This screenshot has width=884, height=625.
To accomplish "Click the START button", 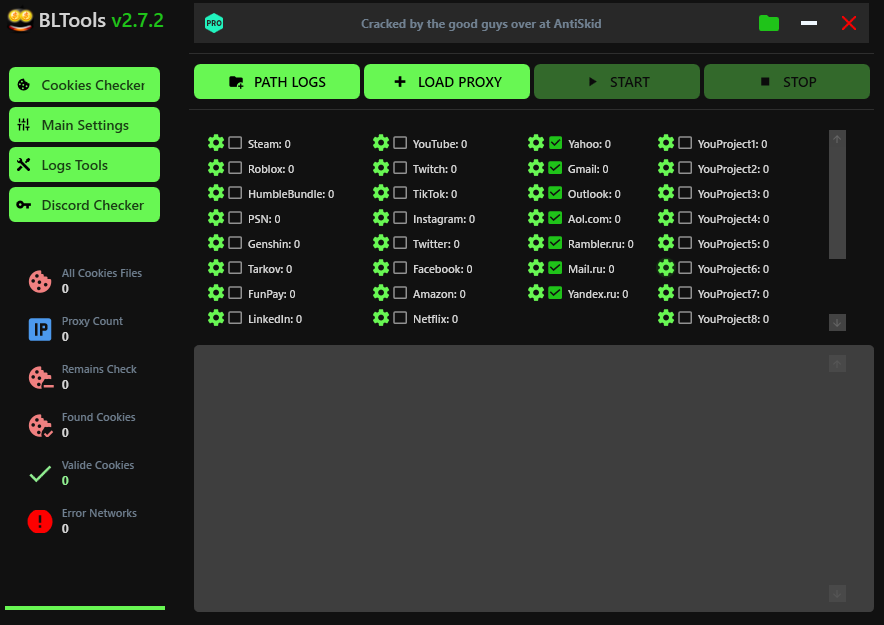I will [617, 82].
